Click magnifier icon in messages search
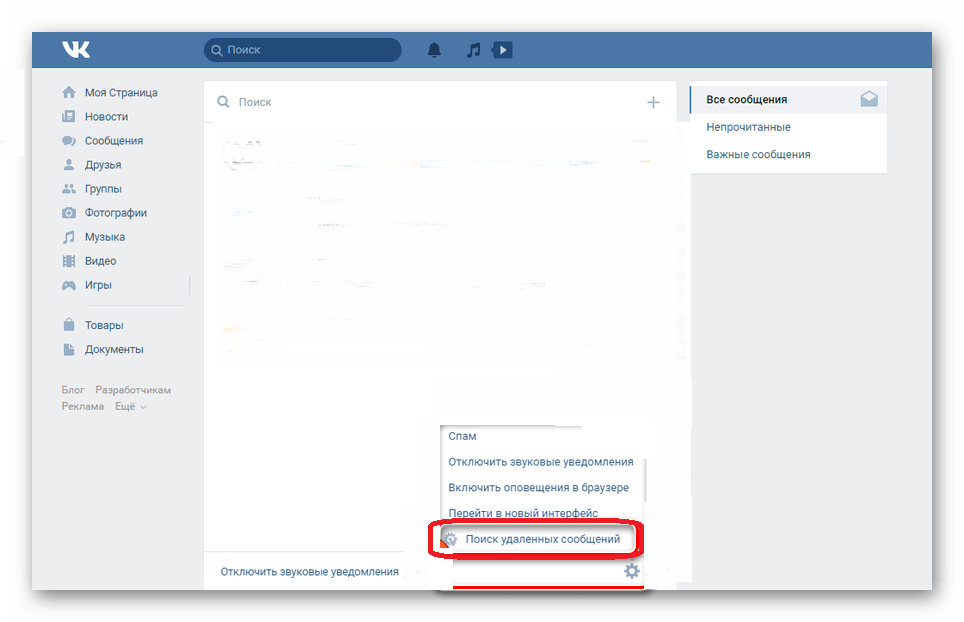 [x=223, y=101]
